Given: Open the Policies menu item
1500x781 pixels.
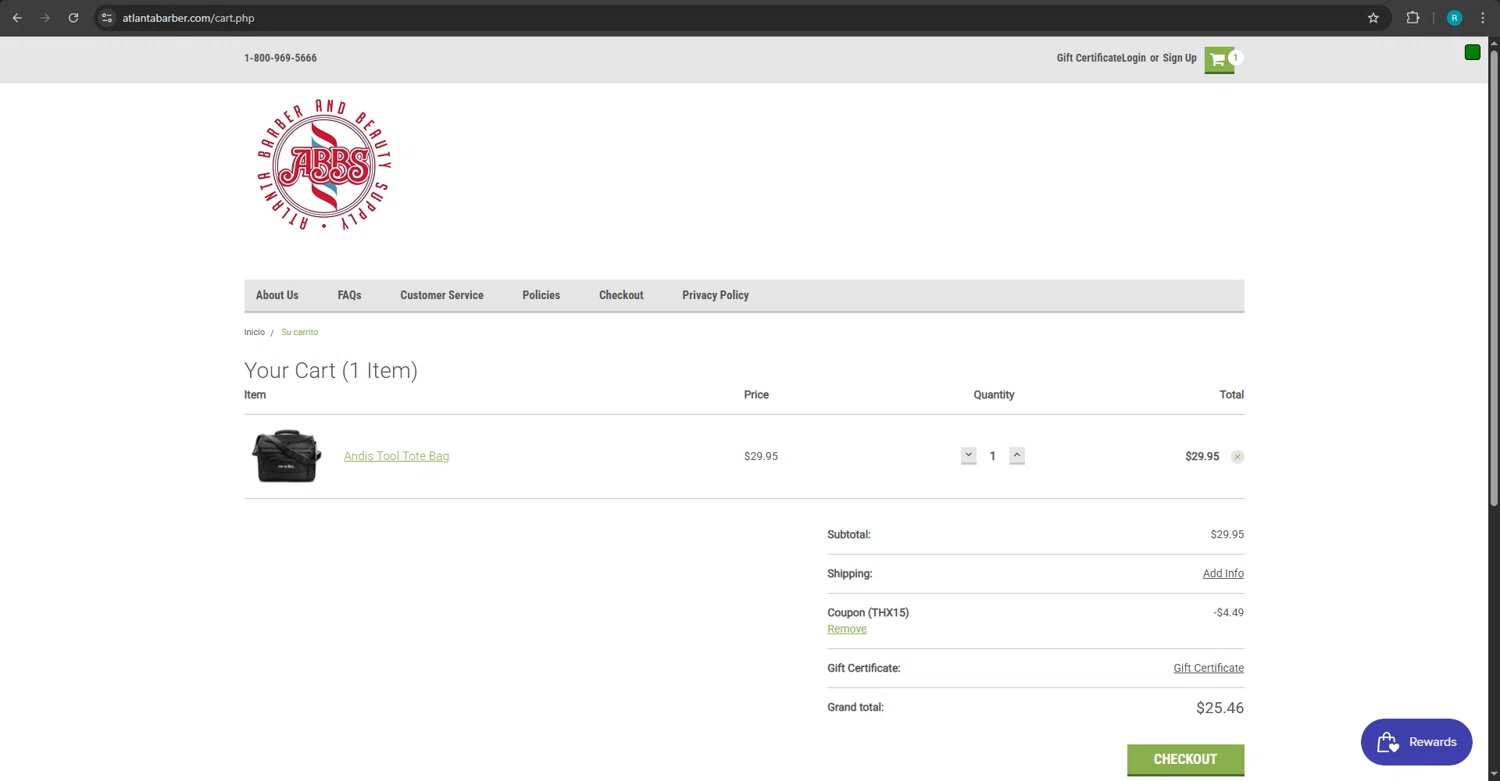Looking at the screenshot, I should (541, 295).
